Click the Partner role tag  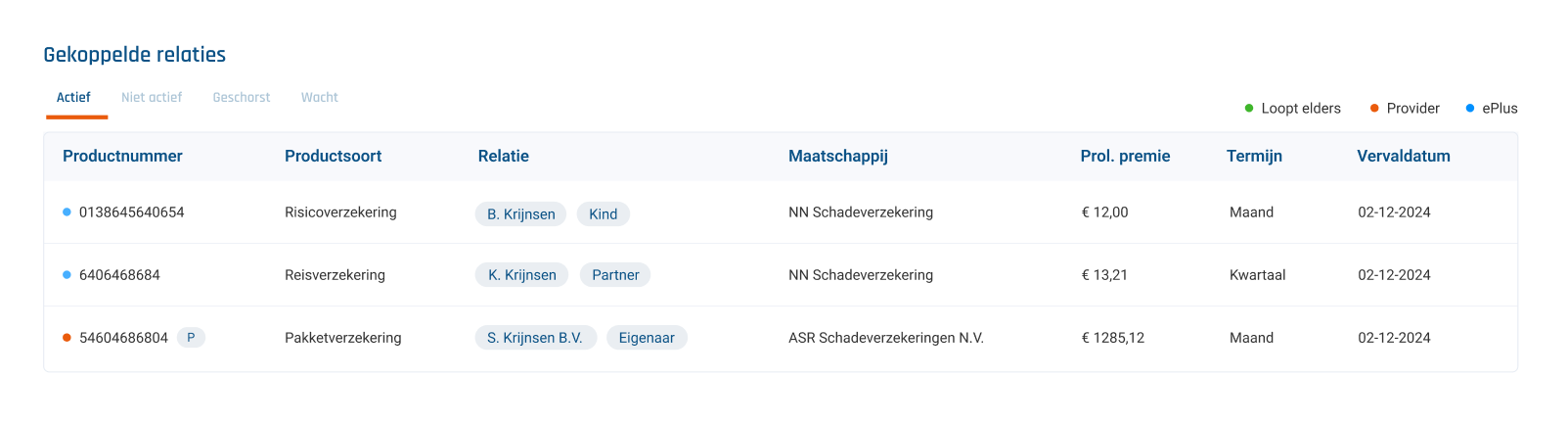(615, 275)
